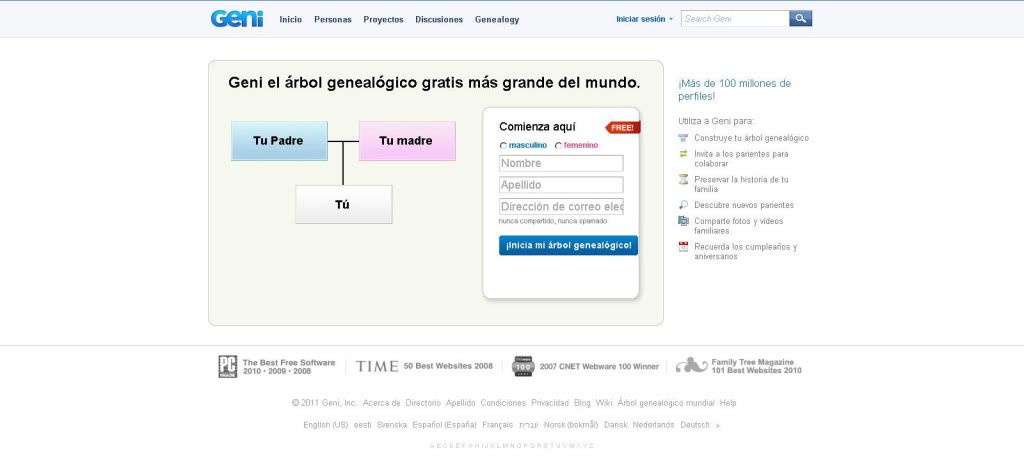
Task: Click the red FREE! ribbon badge
Action: (622, 127)
